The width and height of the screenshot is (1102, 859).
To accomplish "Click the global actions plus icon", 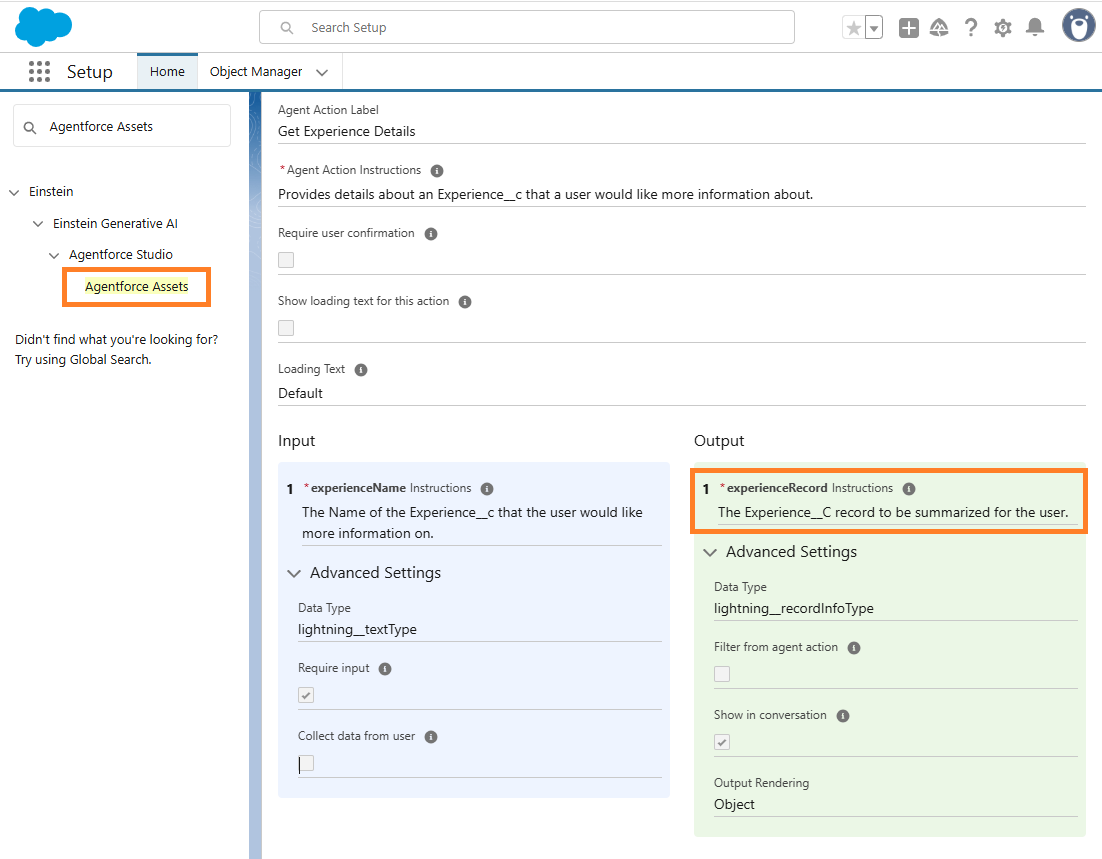I will (x=909, y=28).
